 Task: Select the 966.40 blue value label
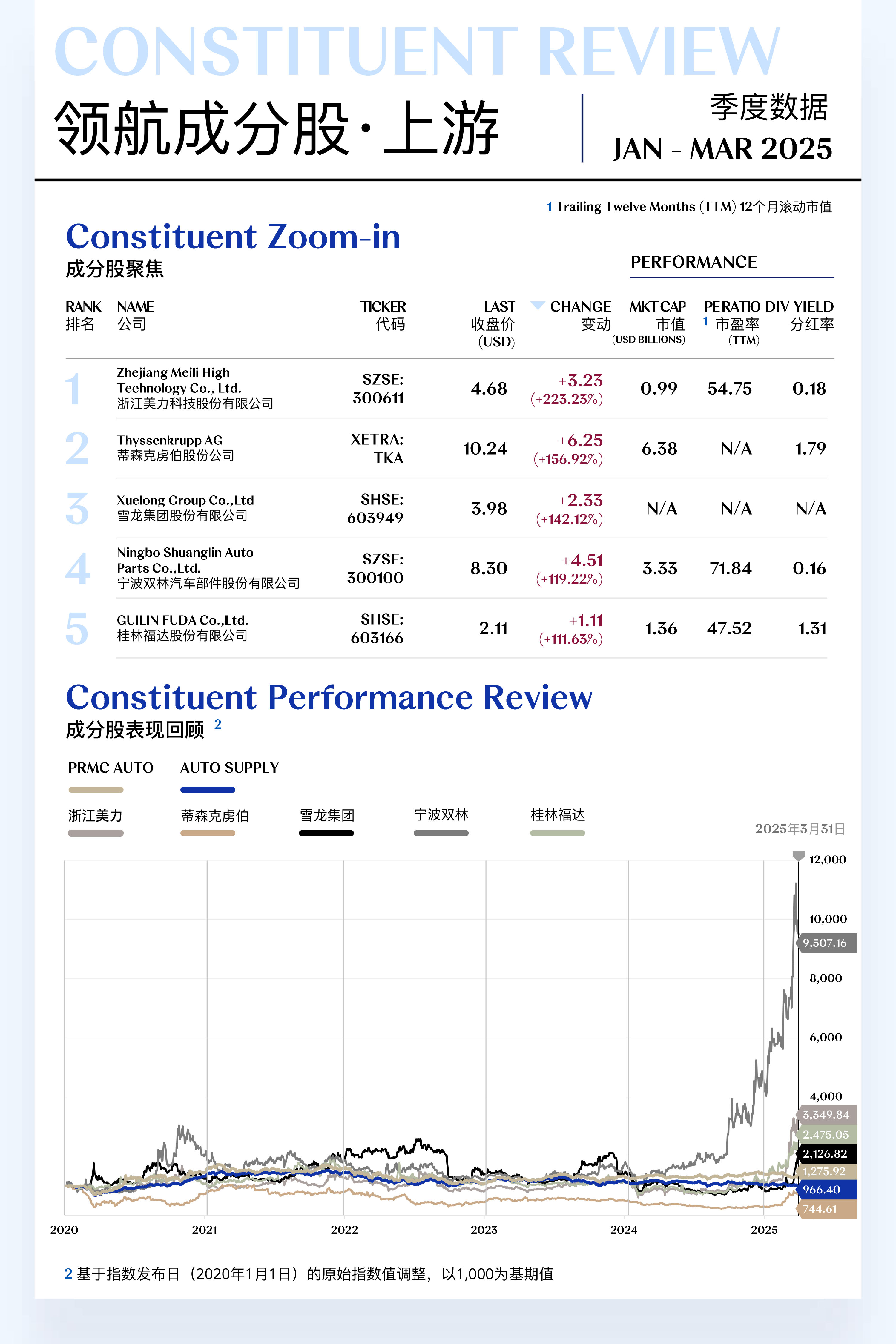click(x=826, y=1190)
